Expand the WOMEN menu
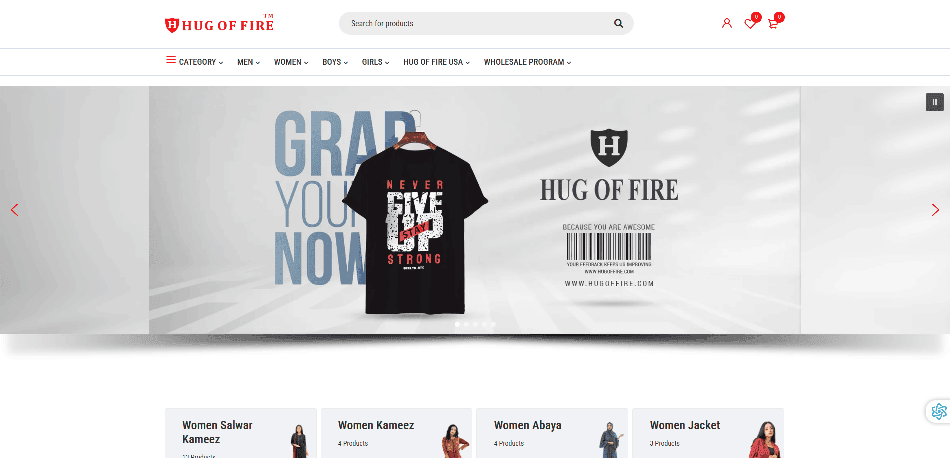The height and width of the screenshot is (458, 950). pos(291,62)
